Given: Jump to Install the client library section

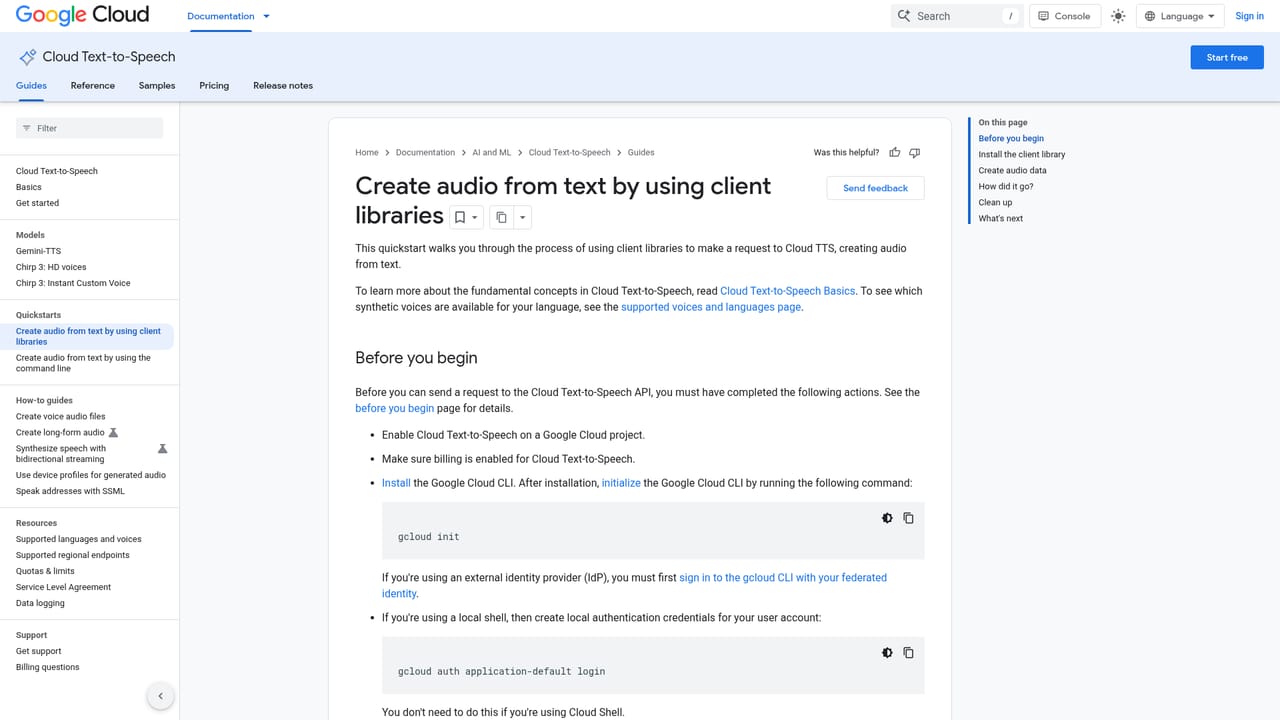Looking at the screenshot, I should pyautogui.click(x=1022, y=155).
